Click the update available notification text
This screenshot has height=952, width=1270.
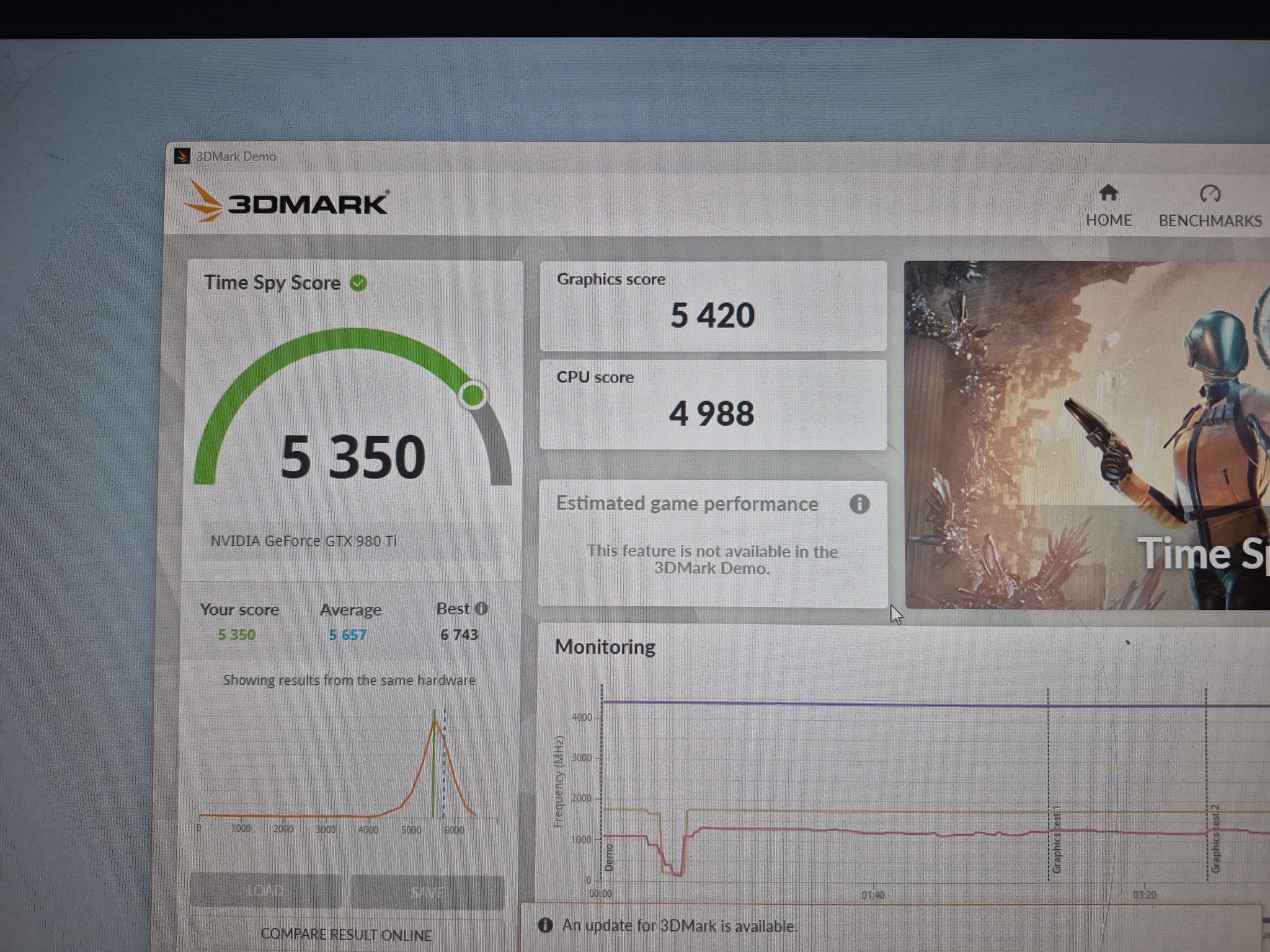680,926
